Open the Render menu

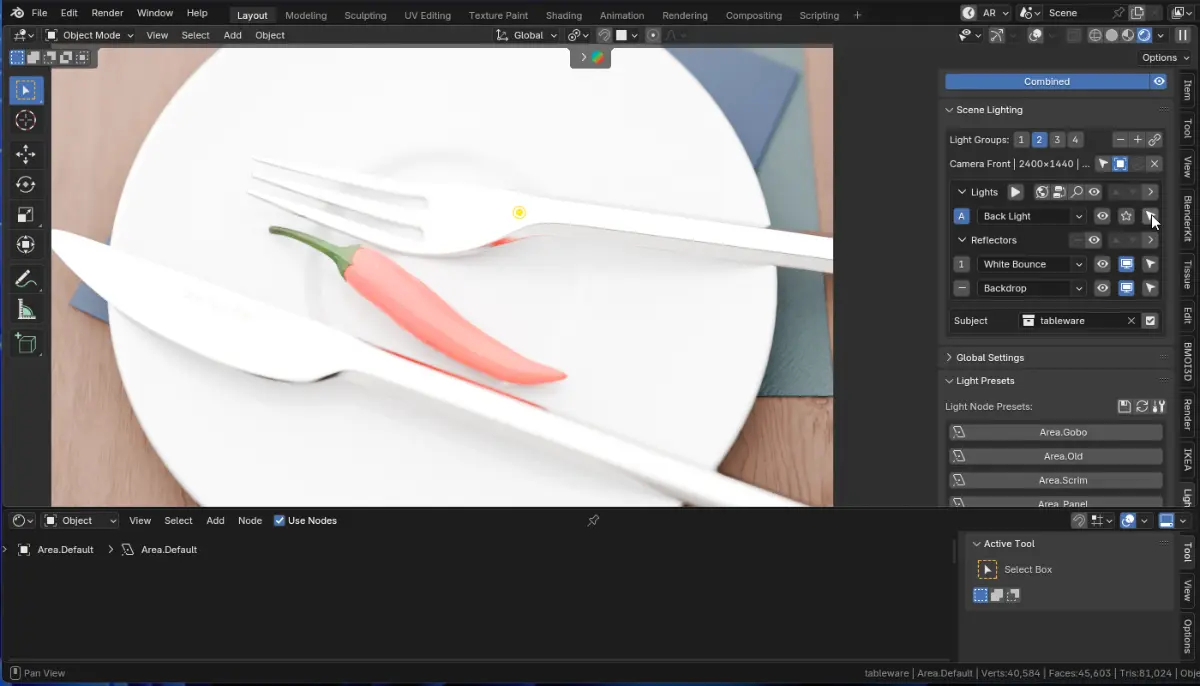(107, 13)
